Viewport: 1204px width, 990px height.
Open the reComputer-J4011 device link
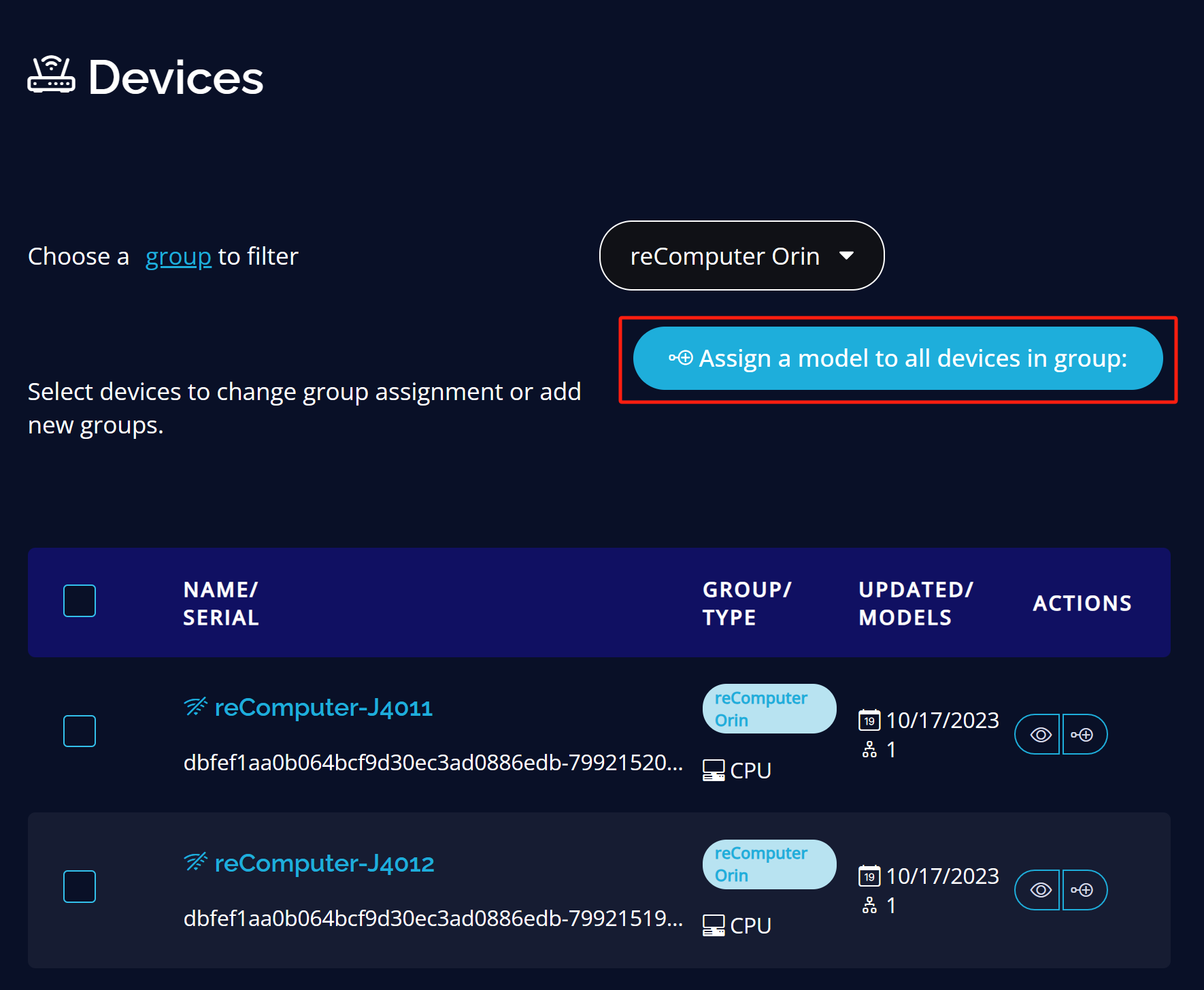click(x=324, y=708)
